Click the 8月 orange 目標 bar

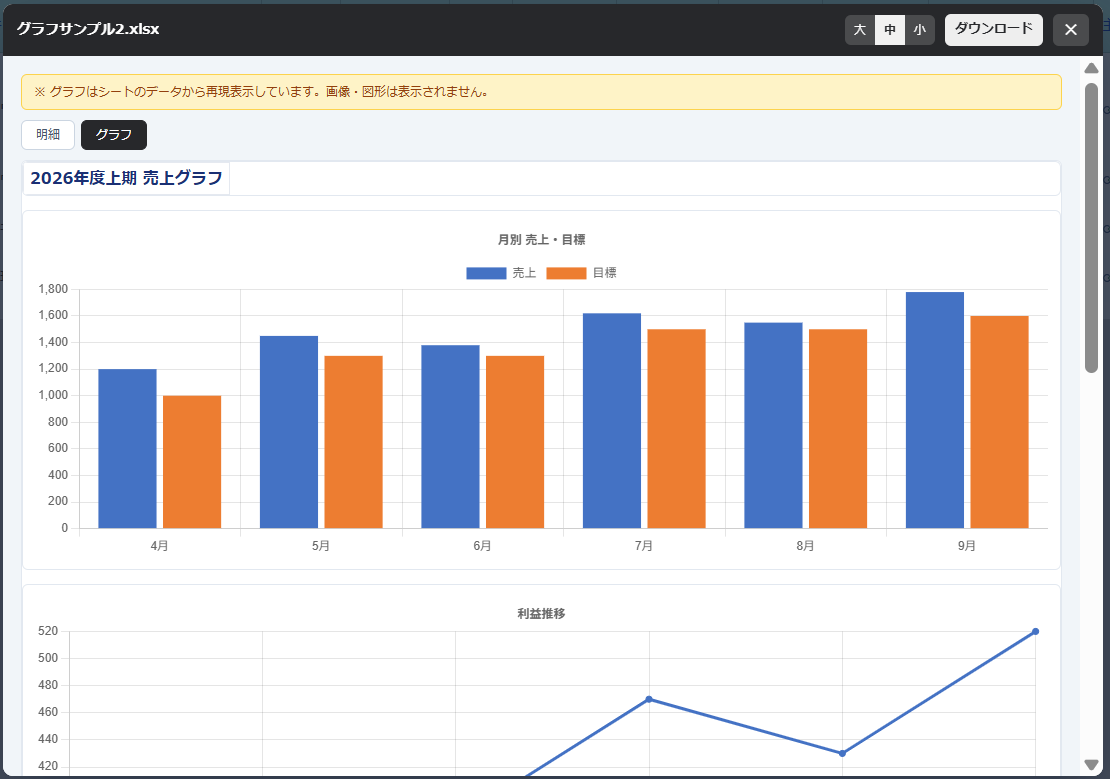coord(837,428)
